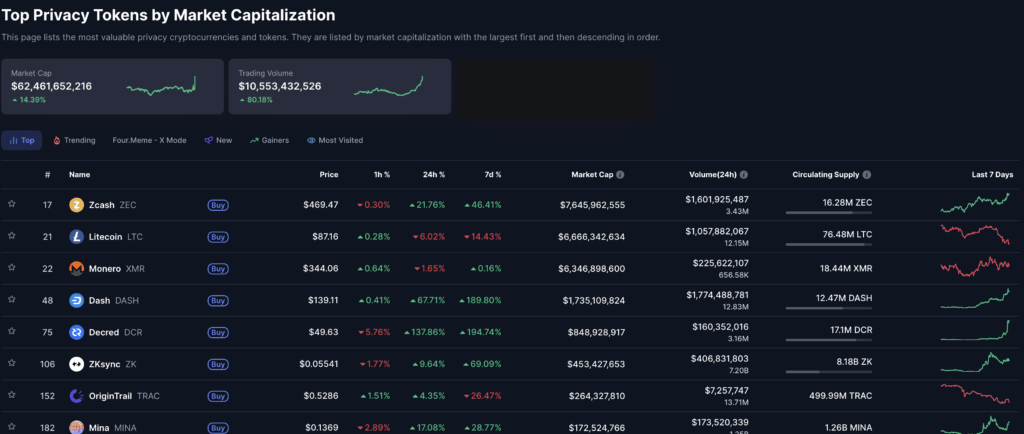The width and height of the screenshot is (1024, 434).
Task: Toggle the Mina watchlist star
Action: tap(12, 427)
